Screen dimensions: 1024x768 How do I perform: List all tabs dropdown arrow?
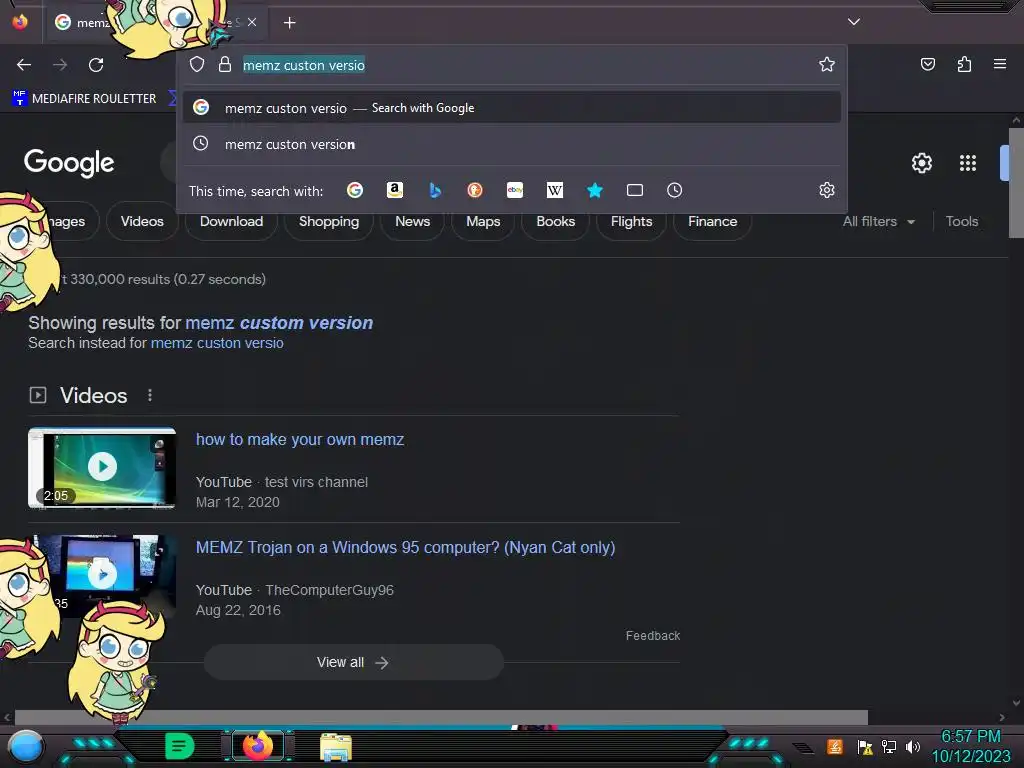pos(854,22)
